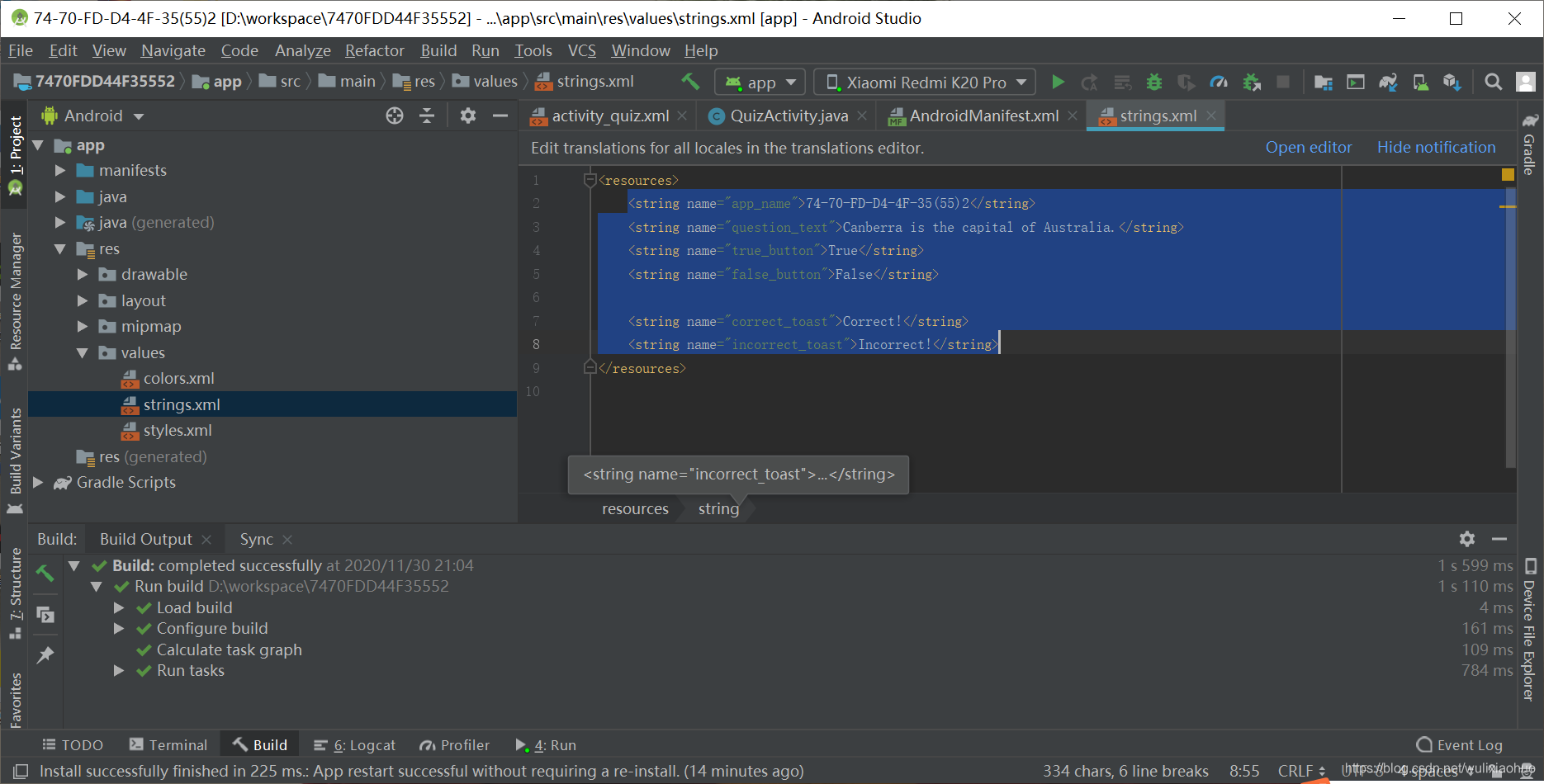Click the Debug app bug icon
This screenshot has height=784, width=1544.
pyautogui.click(x=1154, y=82)
